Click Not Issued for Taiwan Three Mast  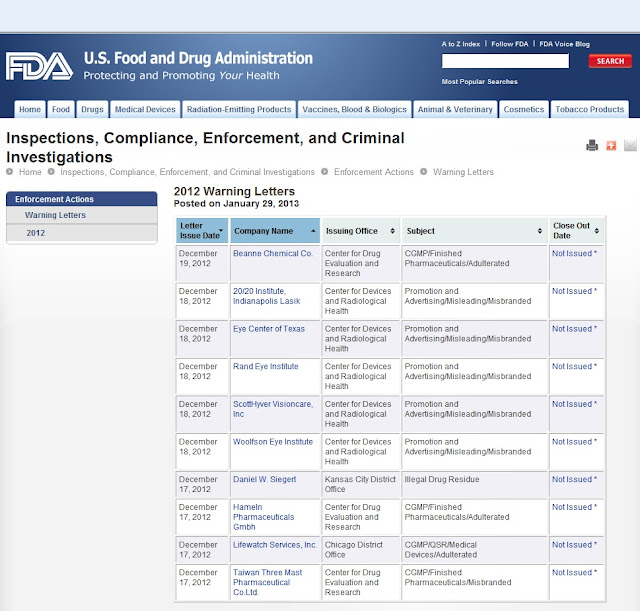[x=574, y=573]
